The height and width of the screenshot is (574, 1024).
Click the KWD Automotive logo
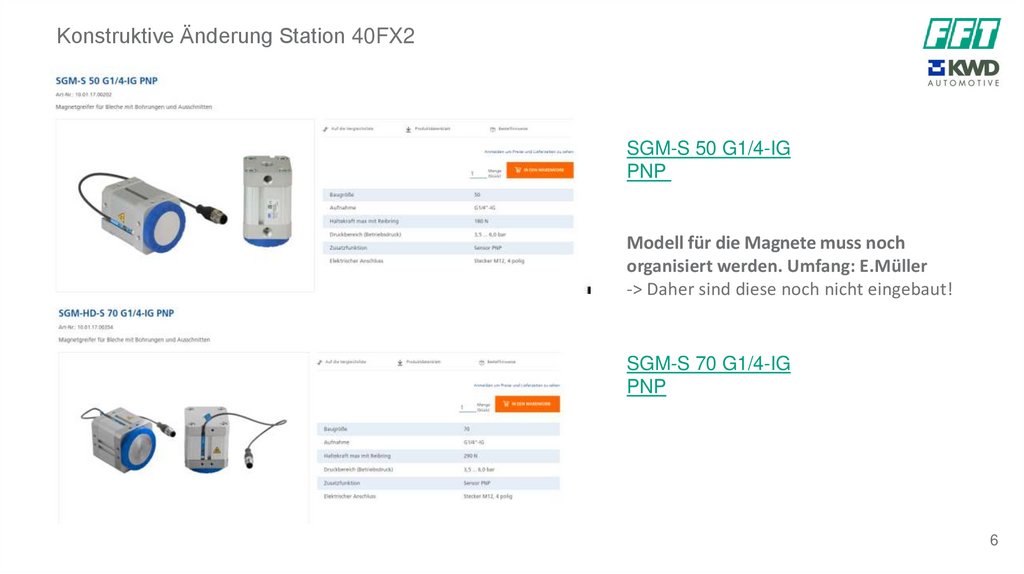pyautogui.click(x=963, y=72)
